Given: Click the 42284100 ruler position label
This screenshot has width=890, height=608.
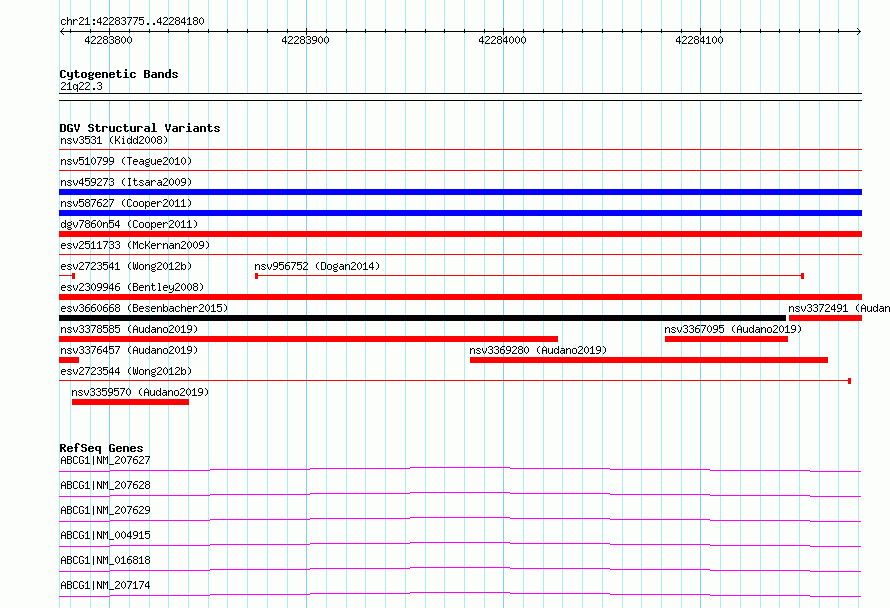Looking at the screenshot, I should pos(699,40).
